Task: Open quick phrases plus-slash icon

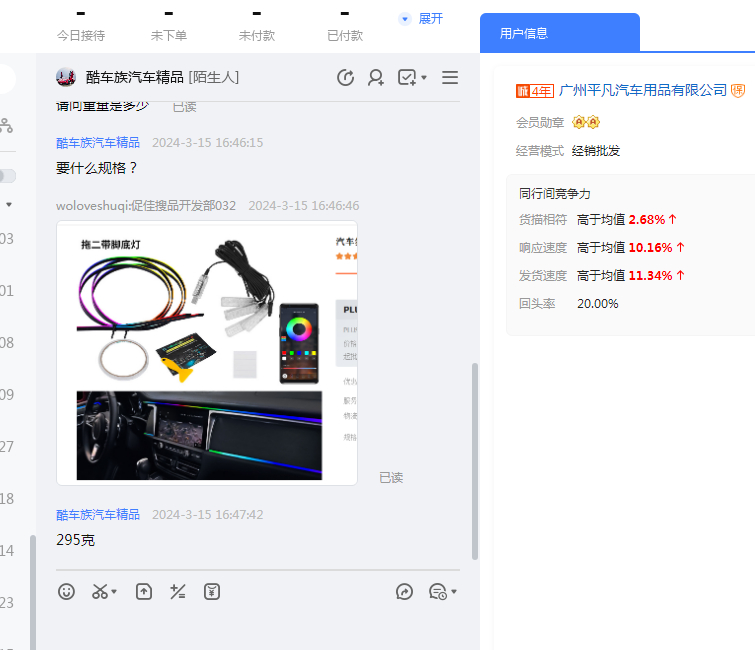Action: click(178, 591)
